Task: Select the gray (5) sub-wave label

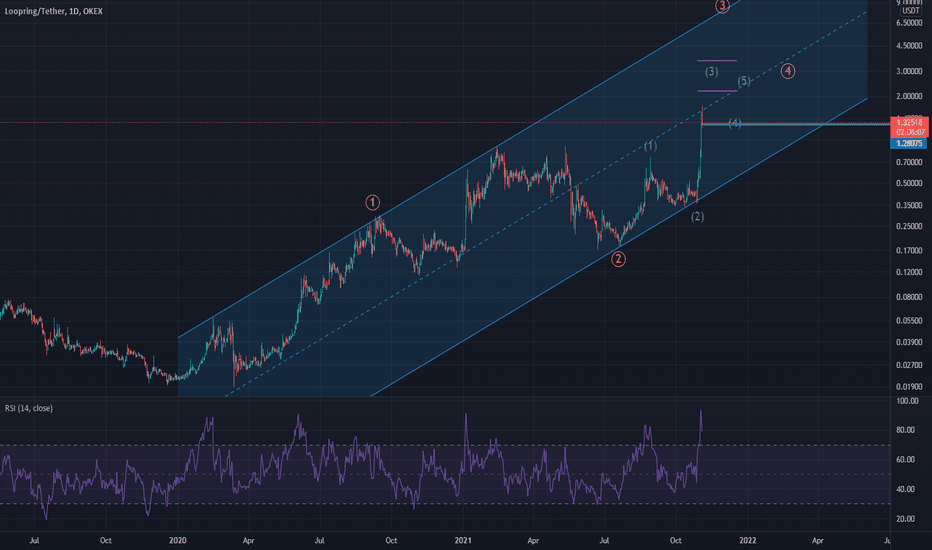Action: (744, 81)
